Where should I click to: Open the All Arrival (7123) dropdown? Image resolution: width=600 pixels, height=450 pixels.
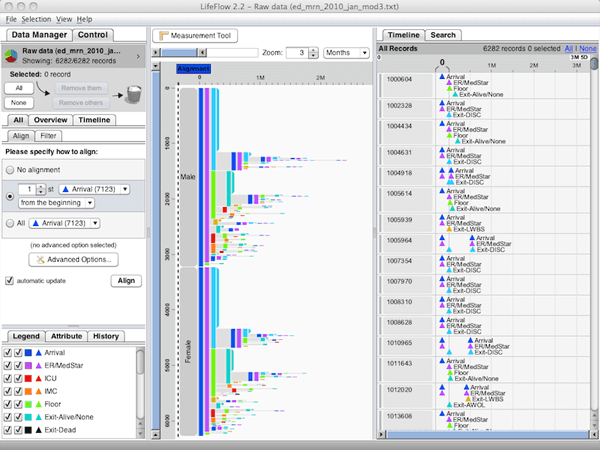click(x=64, y=223)
